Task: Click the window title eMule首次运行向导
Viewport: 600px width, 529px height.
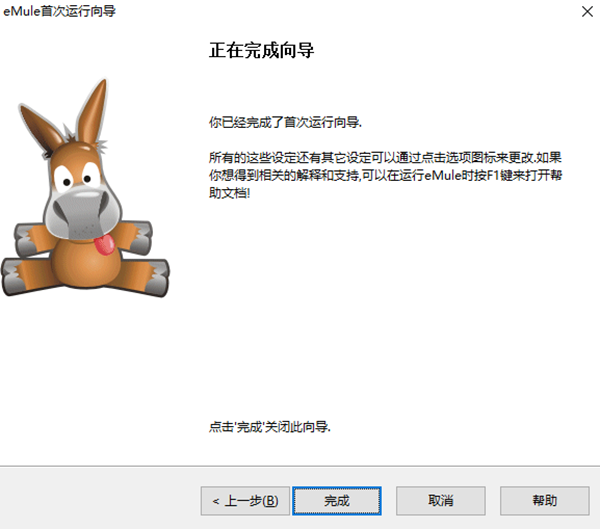Action: click(59, 11)
